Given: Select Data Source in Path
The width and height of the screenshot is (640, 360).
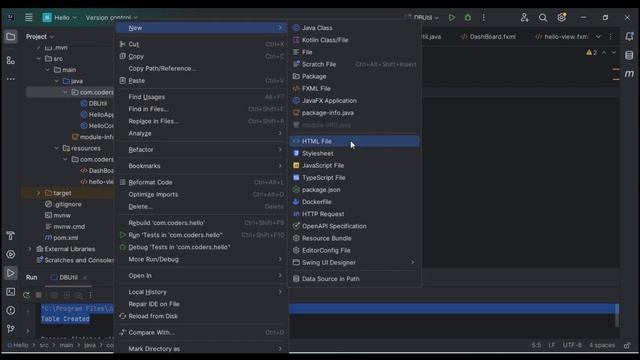Looking at the screenshot, I should (x=354, y=279).
